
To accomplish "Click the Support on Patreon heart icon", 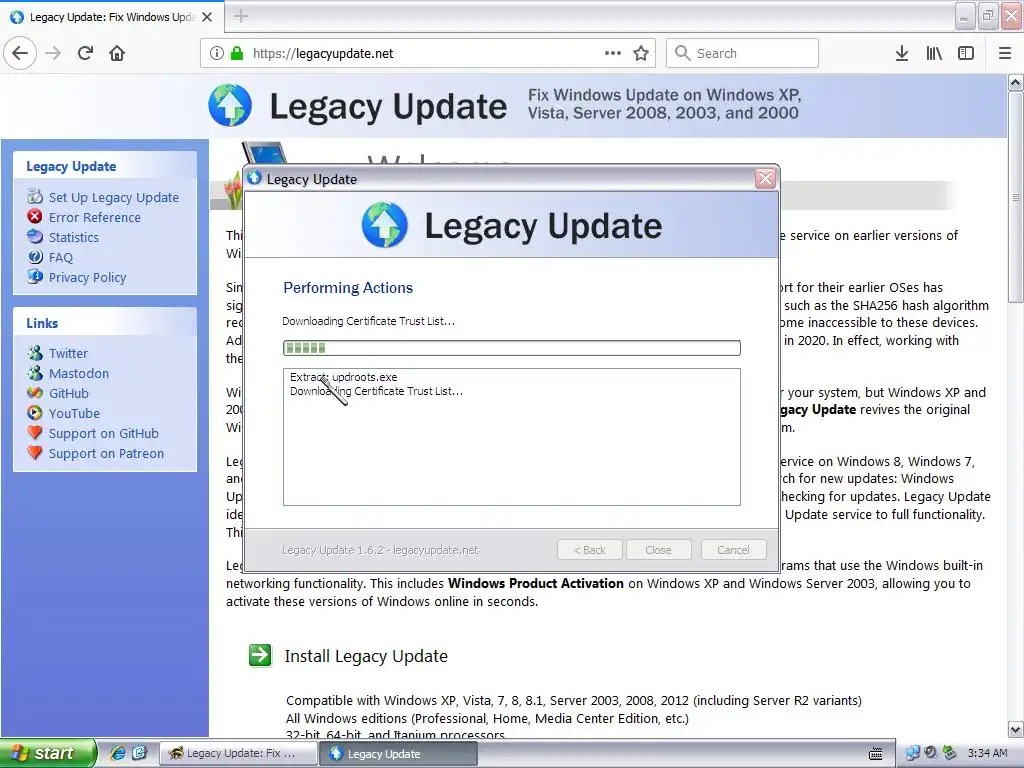I will (x=35, y=453).
